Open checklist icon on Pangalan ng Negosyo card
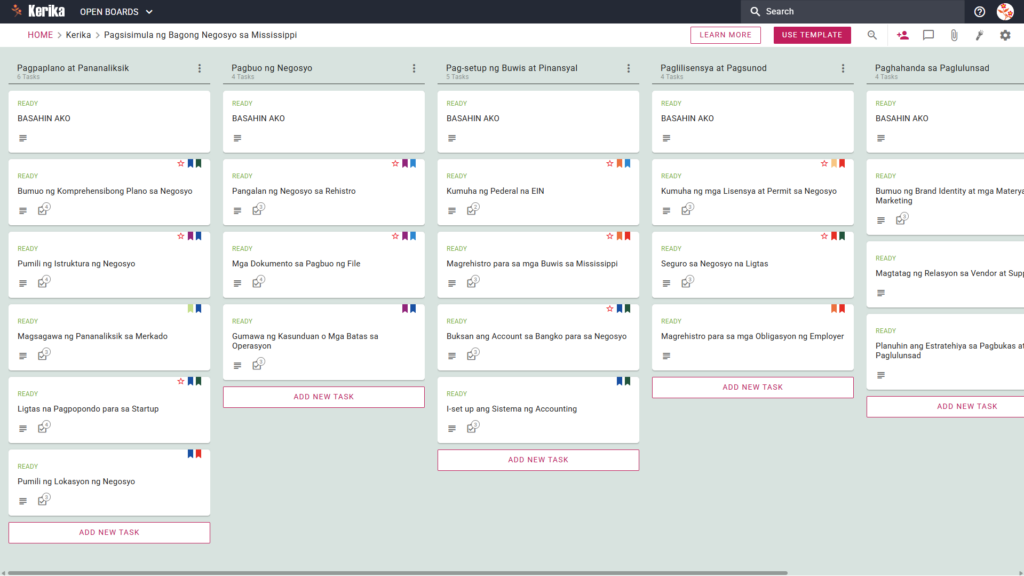1024x576 pixels. 258,210
